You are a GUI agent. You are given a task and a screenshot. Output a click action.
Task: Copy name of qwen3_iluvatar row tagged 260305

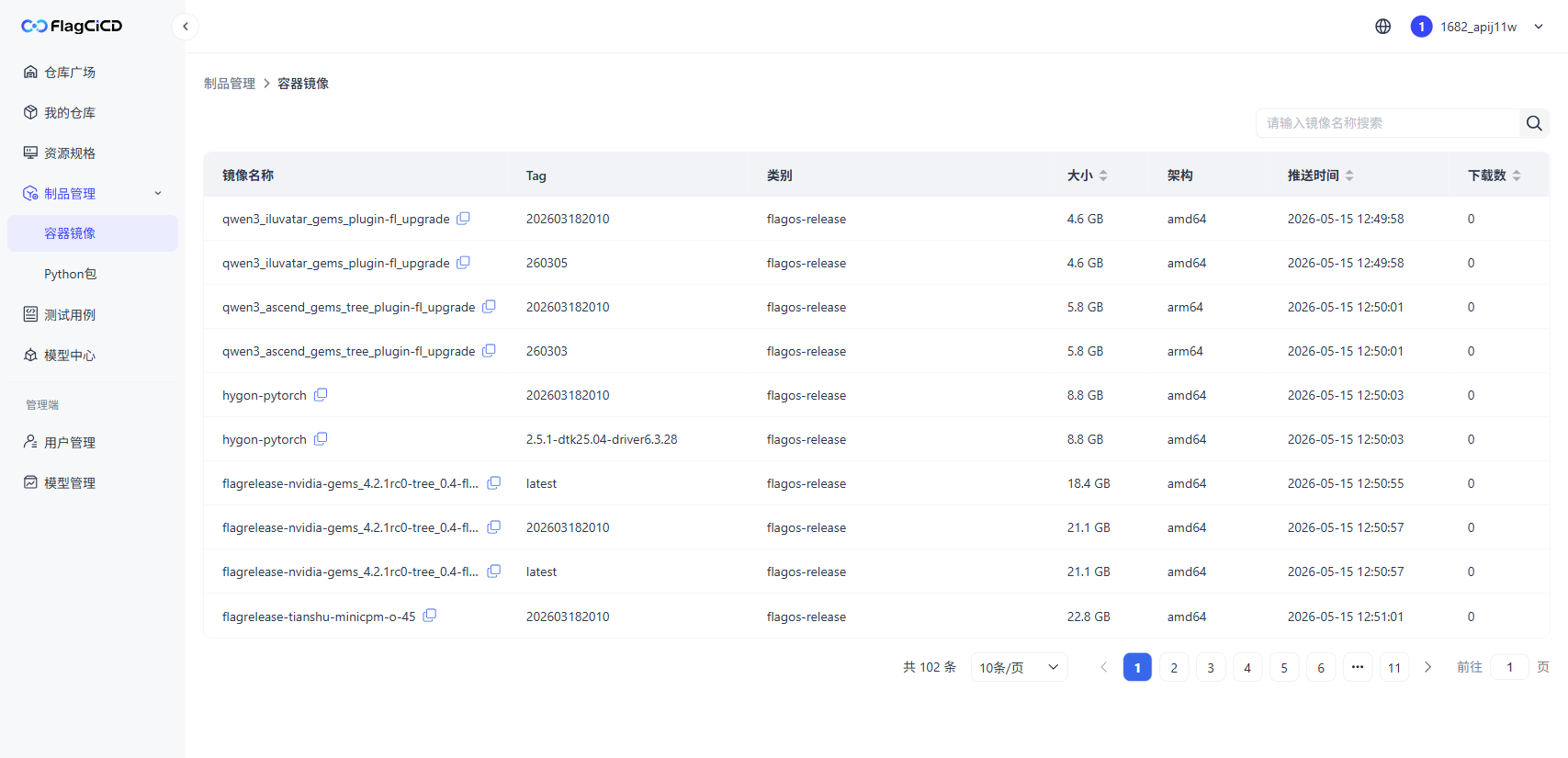pos(464,263)
